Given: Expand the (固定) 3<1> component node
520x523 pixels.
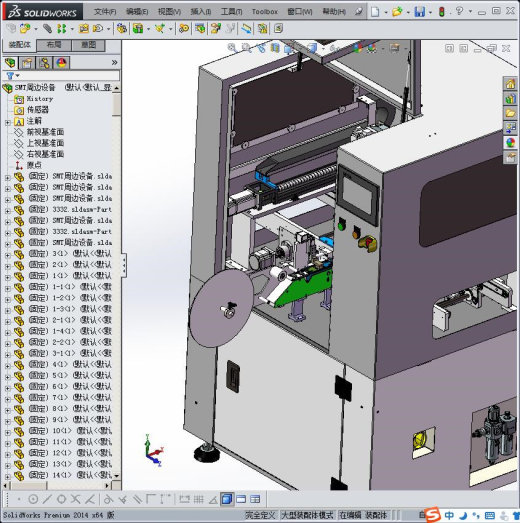Looking at the screenshot, I should click(8, 255).
